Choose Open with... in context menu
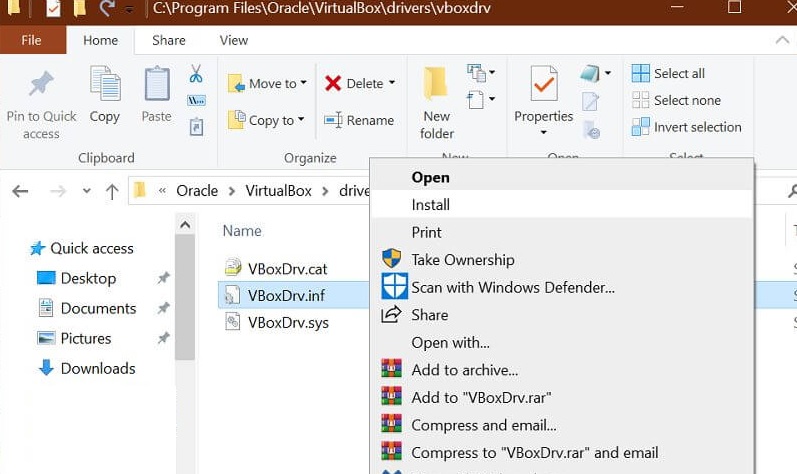797x474 pixels. click(x=562, y=342)
